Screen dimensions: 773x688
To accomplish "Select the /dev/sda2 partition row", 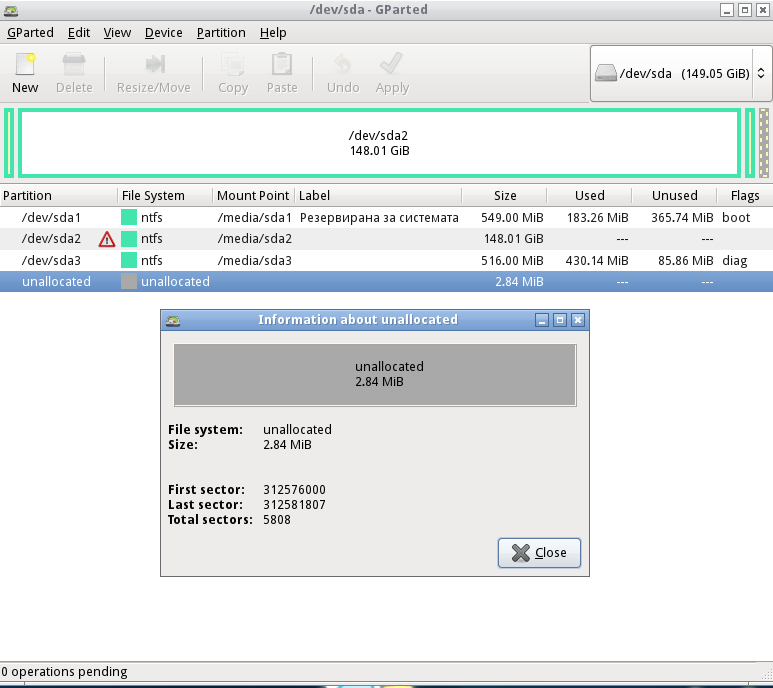I will (386, 239).
